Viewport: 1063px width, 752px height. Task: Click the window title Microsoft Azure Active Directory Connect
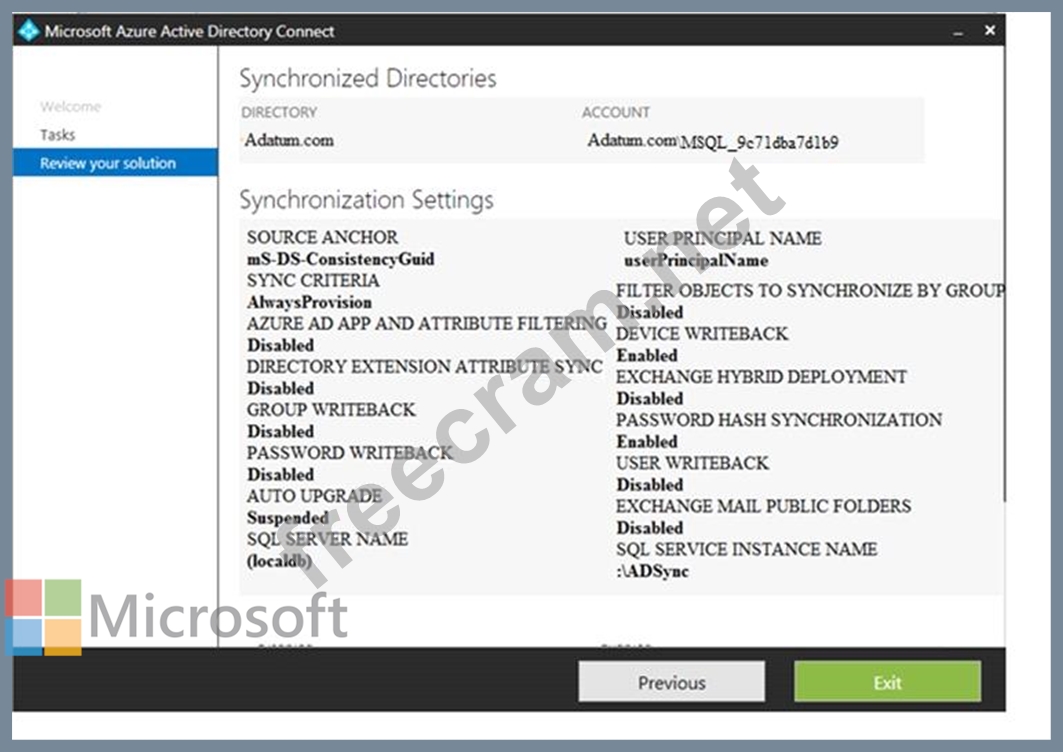point(189,32)
